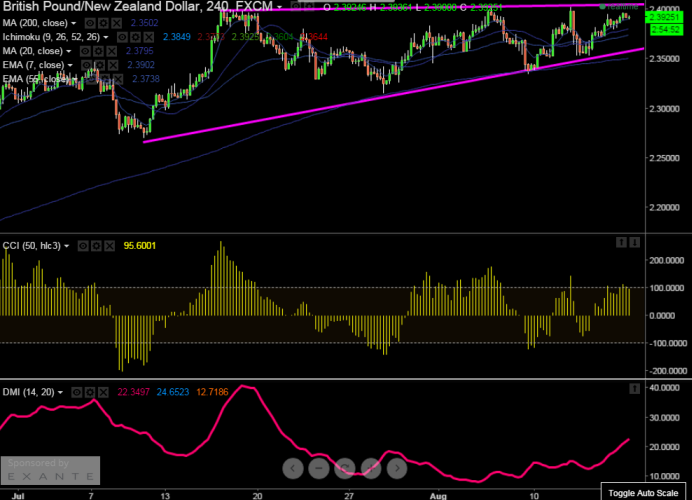Remove the Ichimoku indicator
The height and width of the screenshot is (500, 692).
coord(149,37)
